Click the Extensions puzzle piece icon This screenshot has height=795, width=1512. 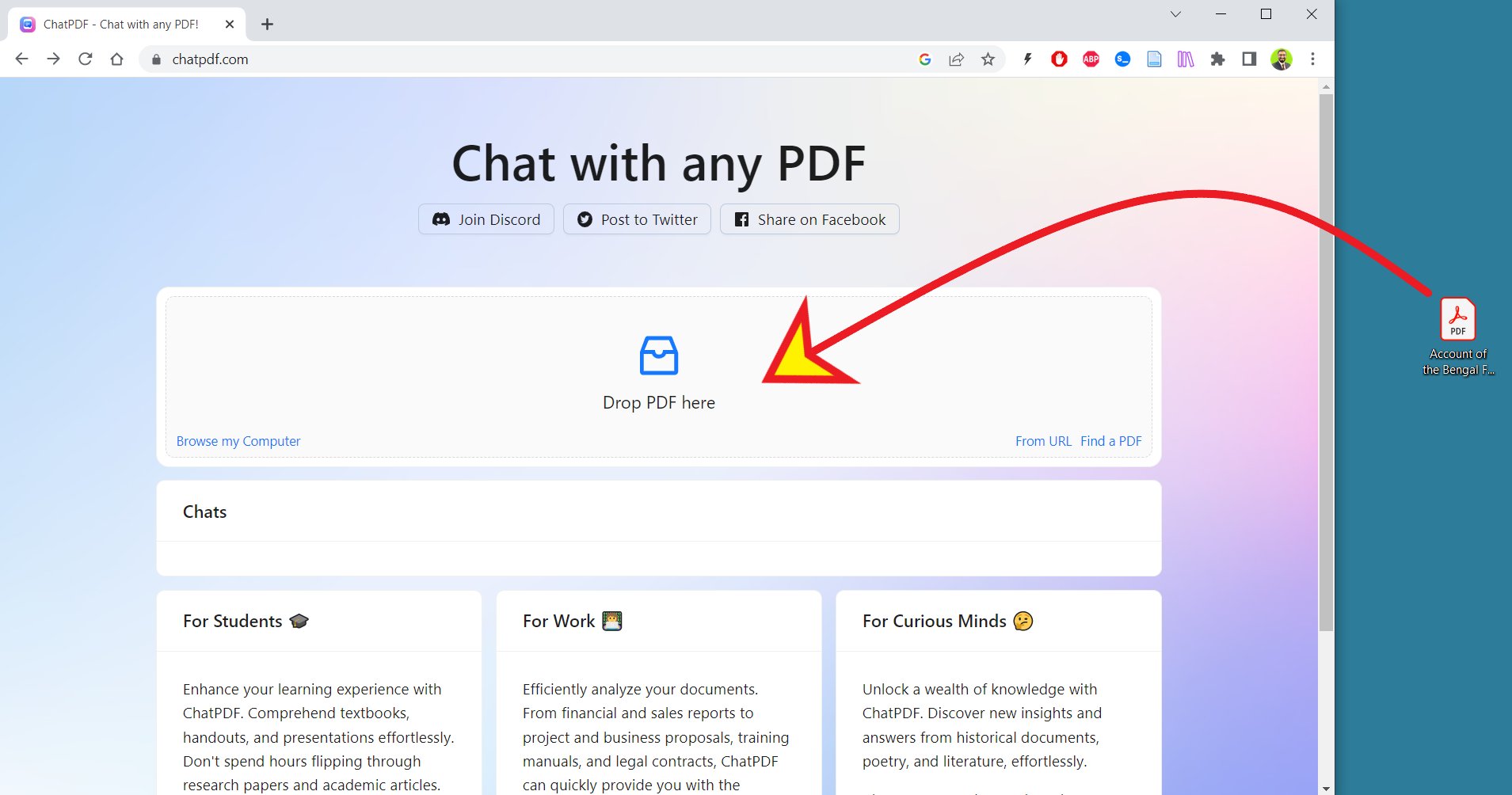coord(1217,59)
